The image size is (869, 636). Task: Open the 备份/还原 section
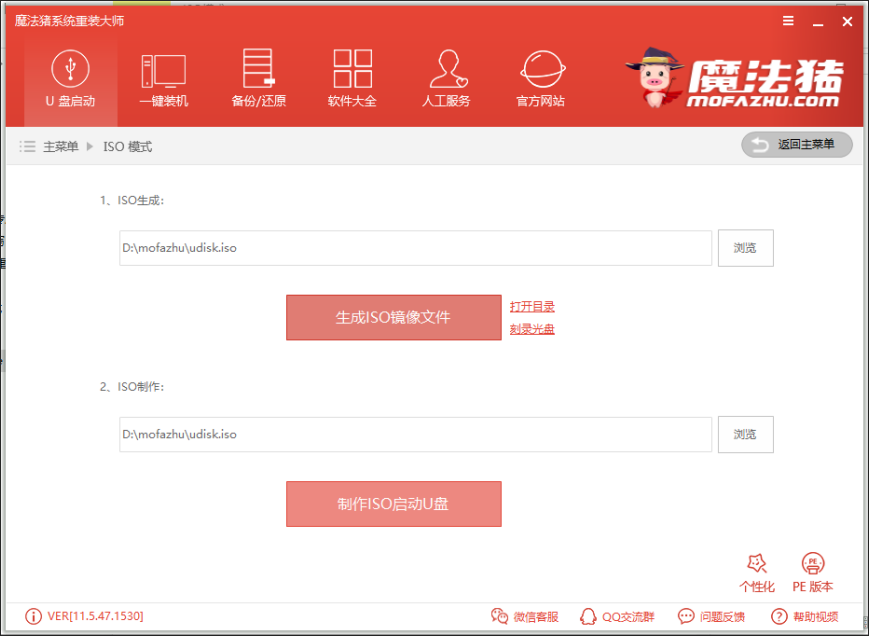(258, 79)
